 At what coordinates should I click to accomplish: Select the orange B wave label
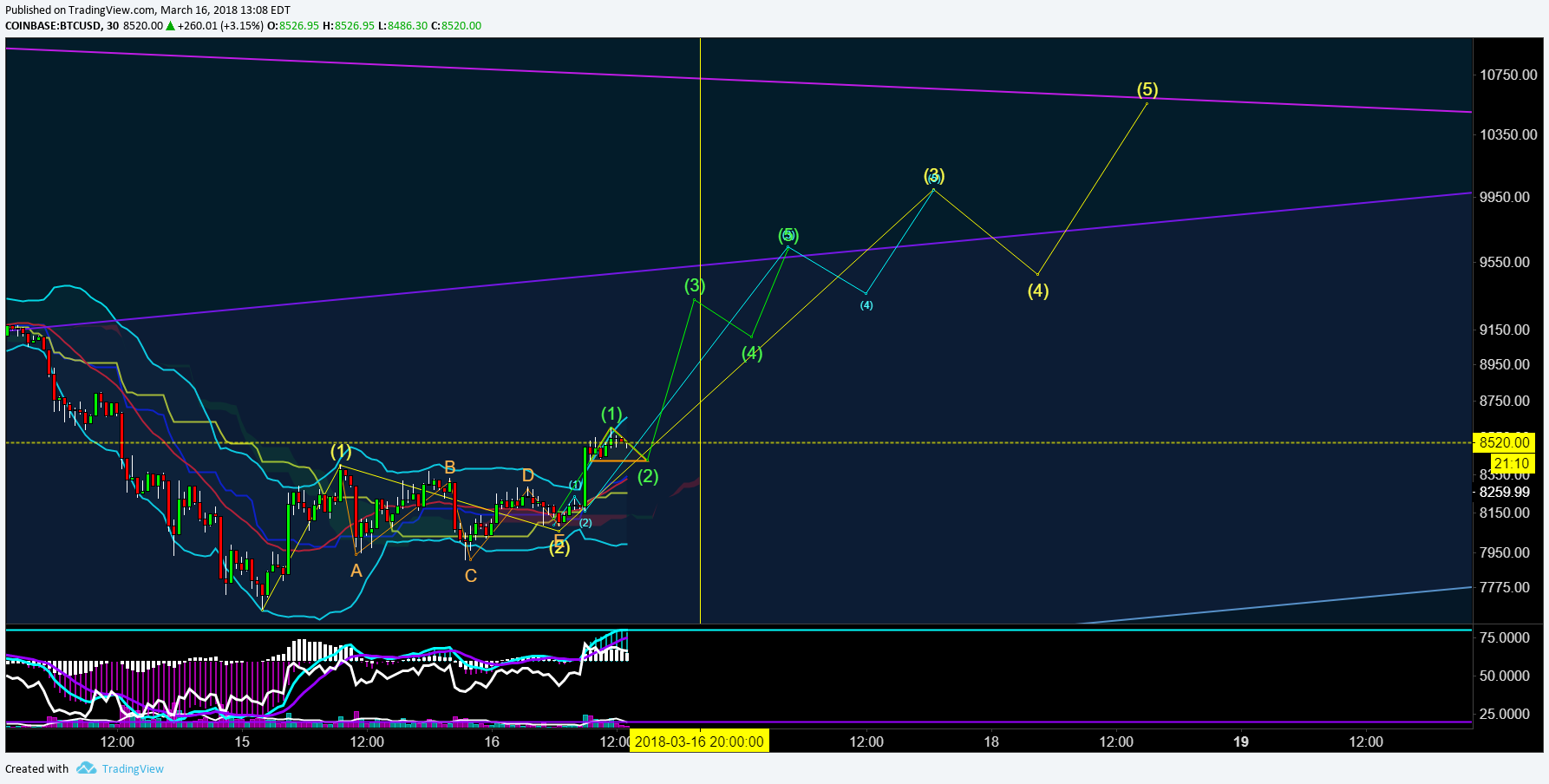tap(450, 468)
